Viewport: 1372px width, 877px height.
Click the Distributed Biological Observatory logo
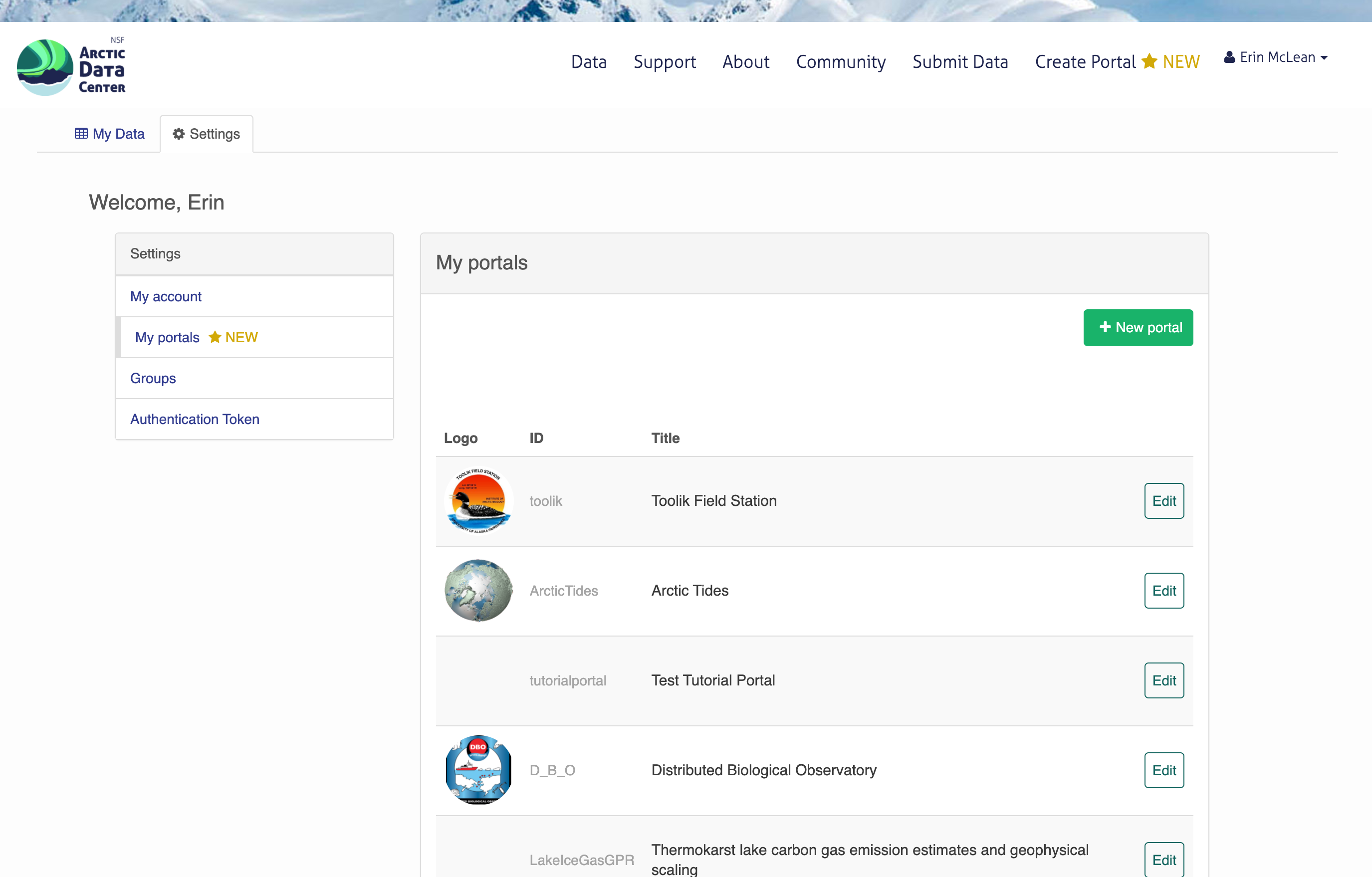(478, 769)
